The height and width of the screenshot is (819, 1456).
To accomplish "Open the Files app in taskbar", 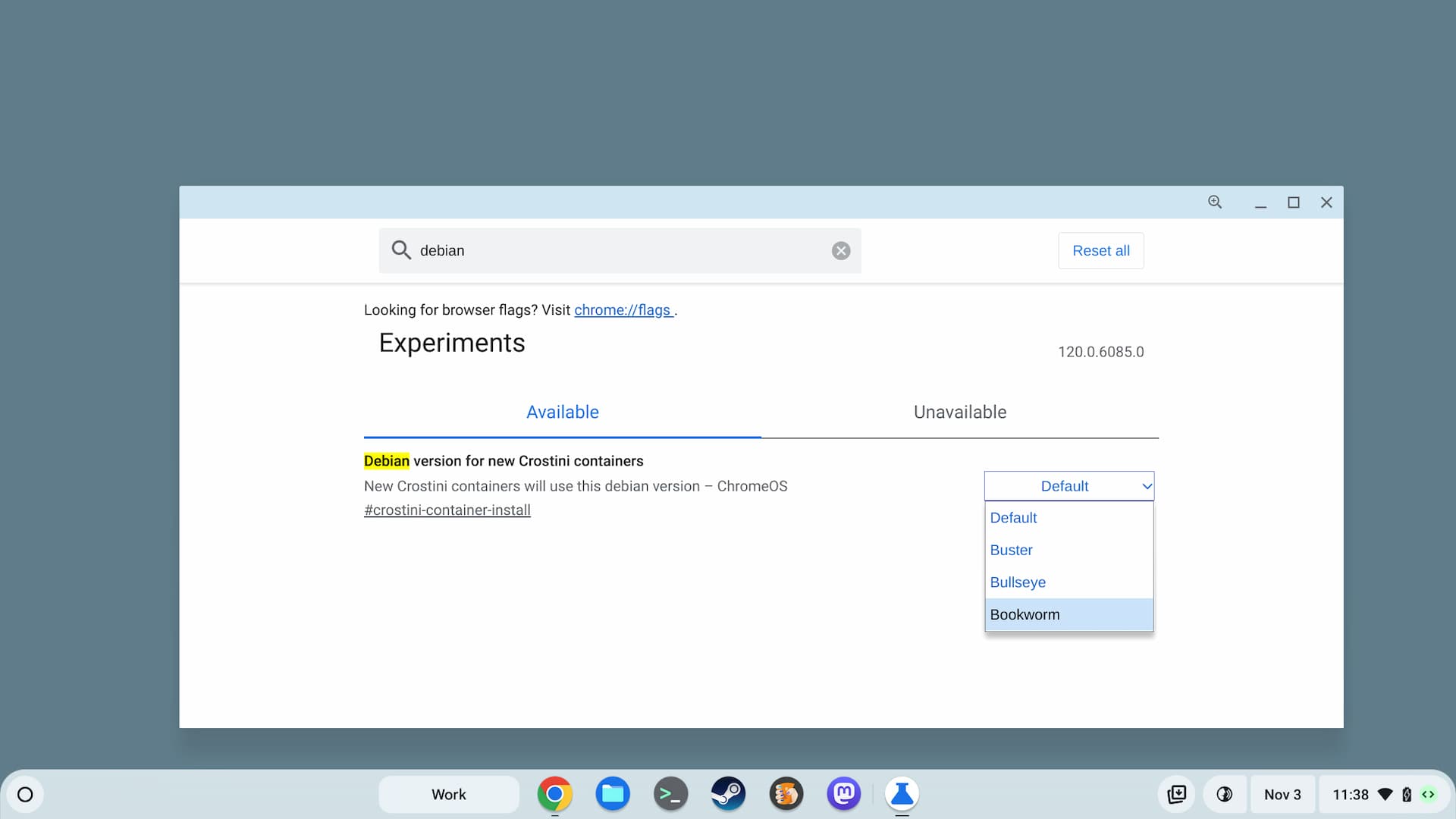I will [613, 794].
